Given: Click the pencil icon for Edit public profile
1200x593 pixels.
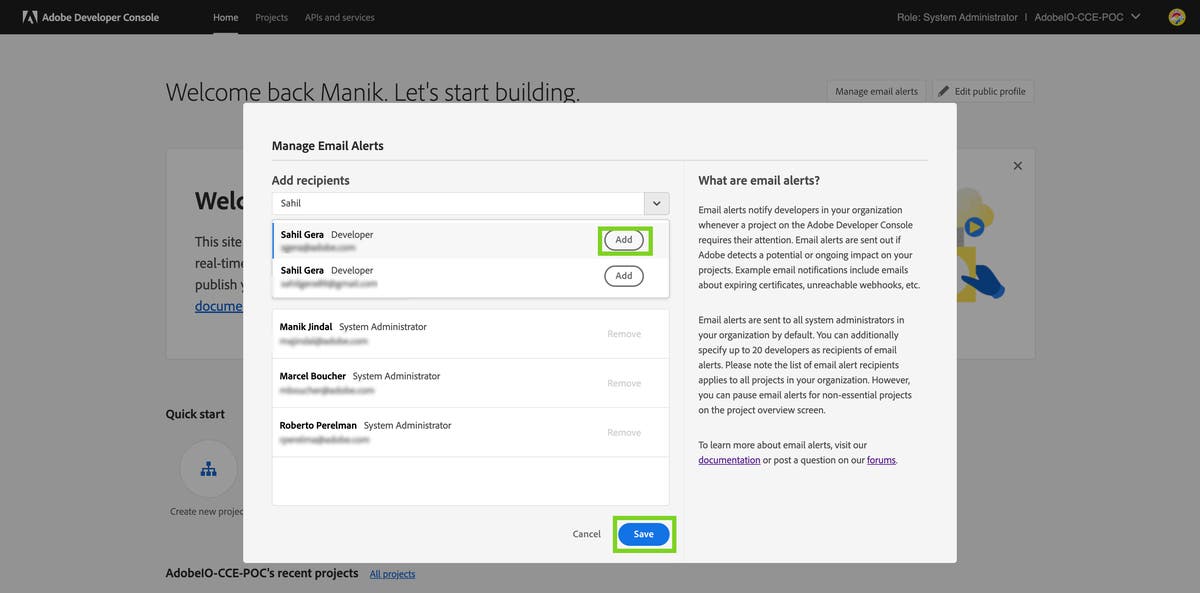Looking at the screenshot, I should 943,91.
